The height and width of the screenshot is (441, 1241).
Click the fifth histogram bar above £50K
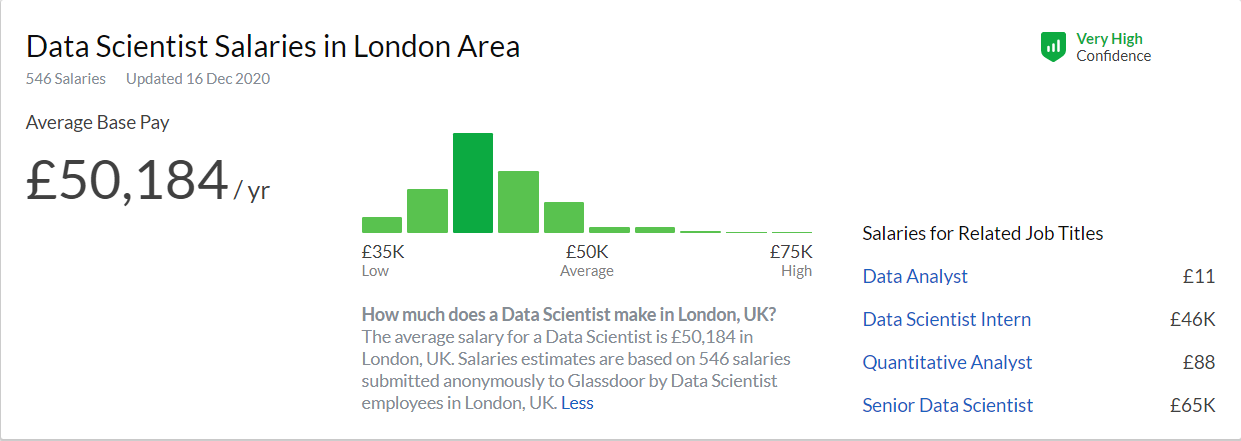click(564, 217)
